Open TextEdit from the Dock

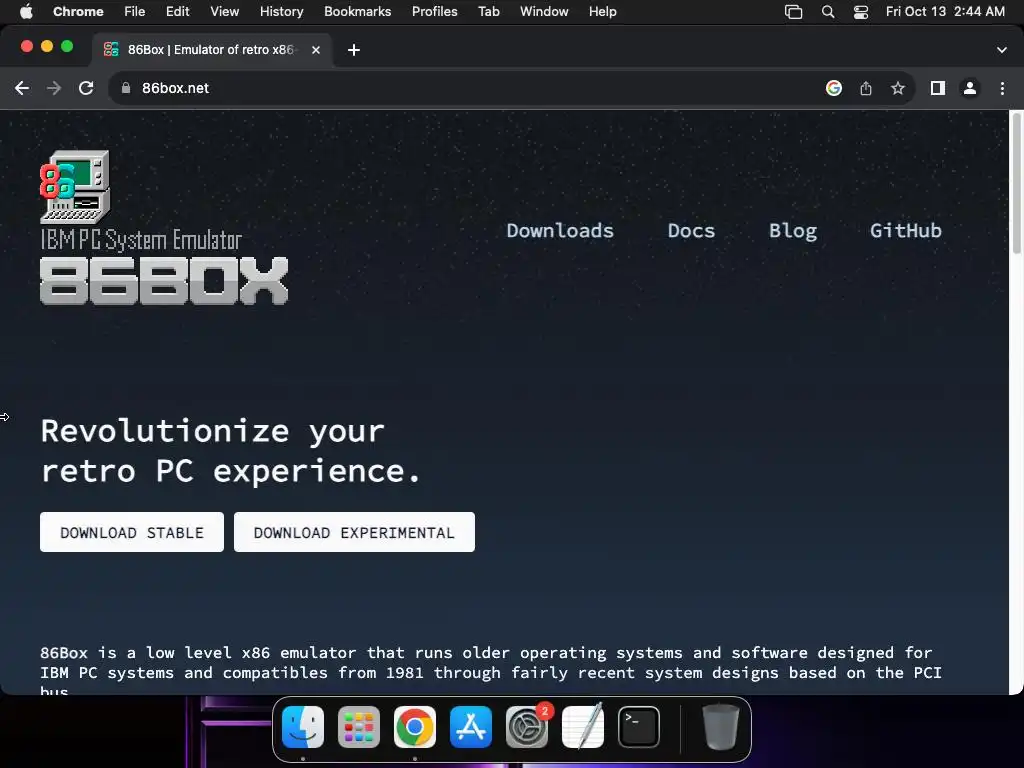click(583, 727)
